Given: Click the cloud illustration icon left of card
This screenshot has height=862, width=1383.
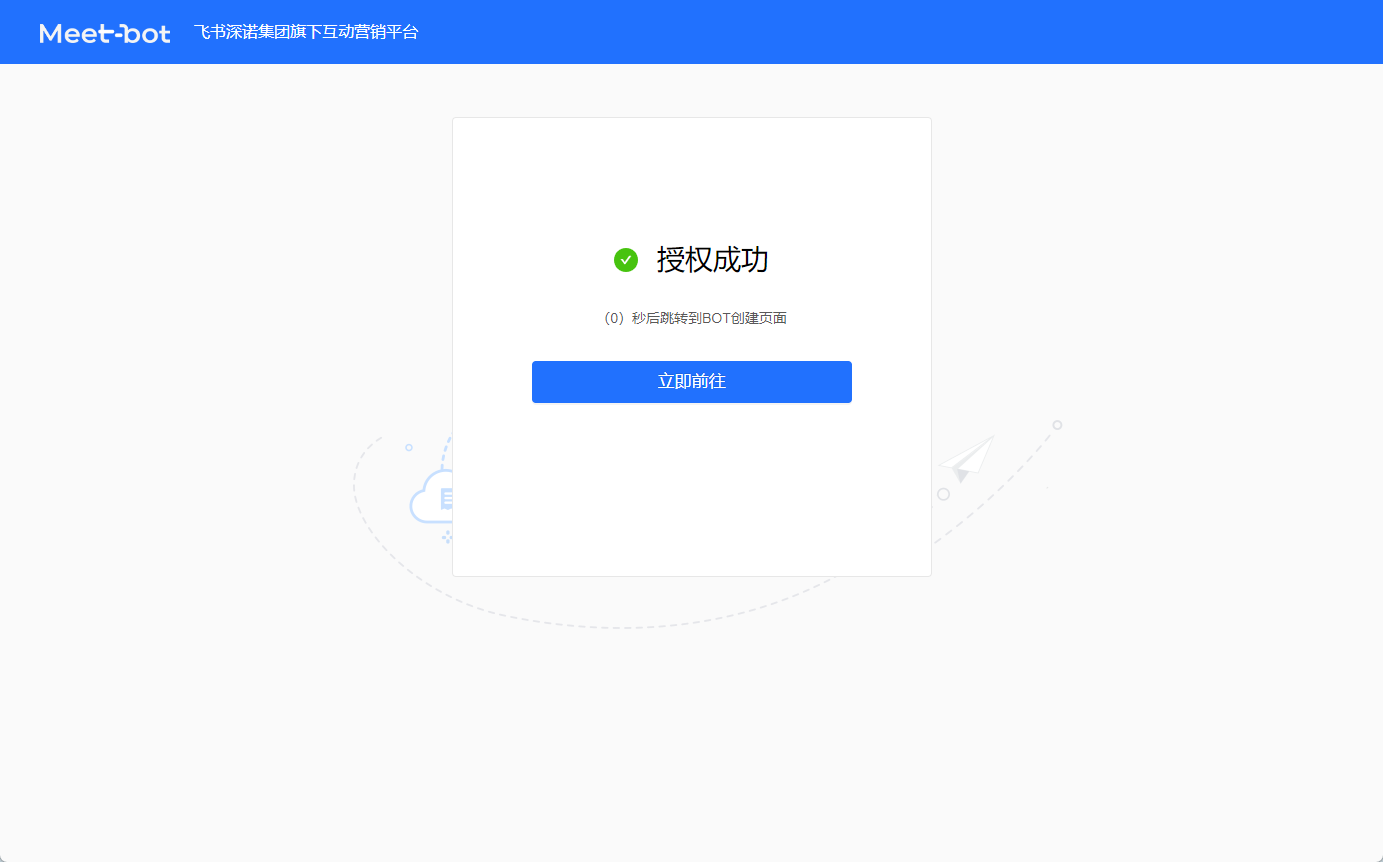Looking at the screenshot, I should [x=431, y=498].
